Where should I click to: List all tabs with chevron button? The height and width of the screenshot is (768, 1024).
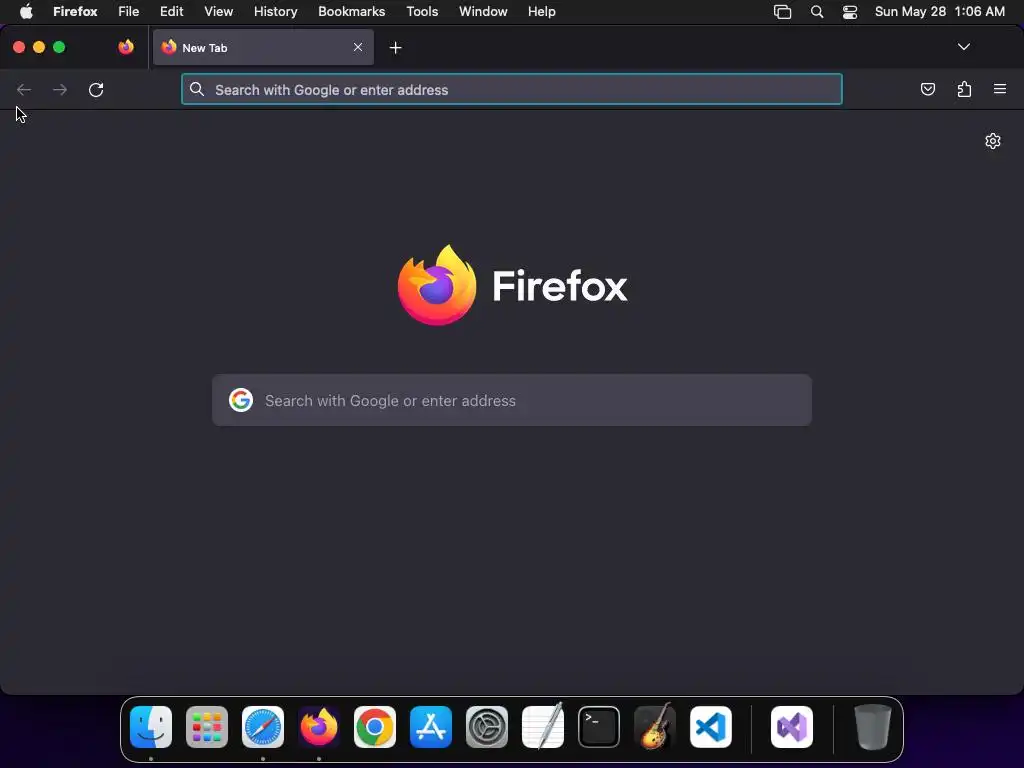(x=964, y=47)
